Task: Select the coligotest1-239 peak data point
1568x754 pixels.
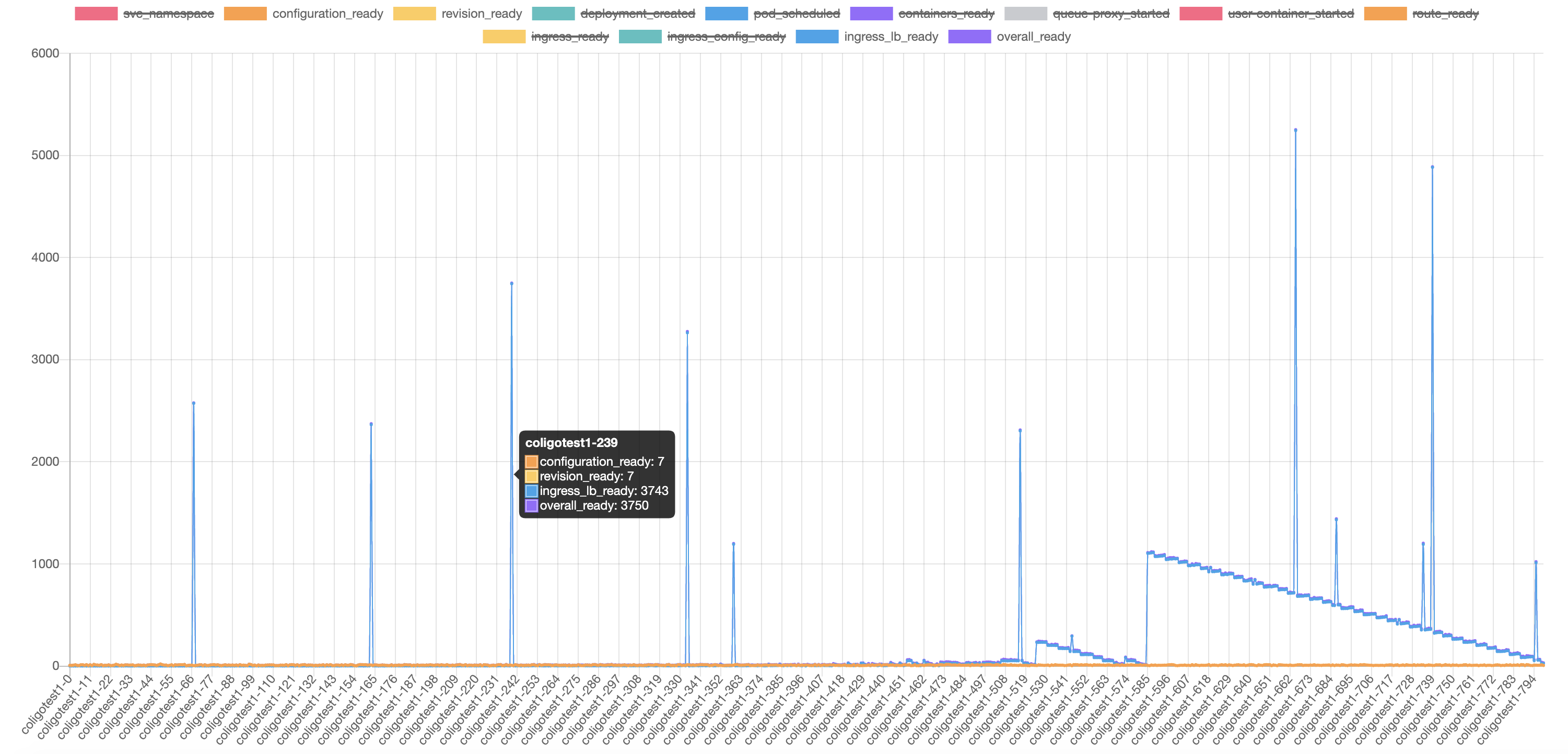Action: coord(511,283)
